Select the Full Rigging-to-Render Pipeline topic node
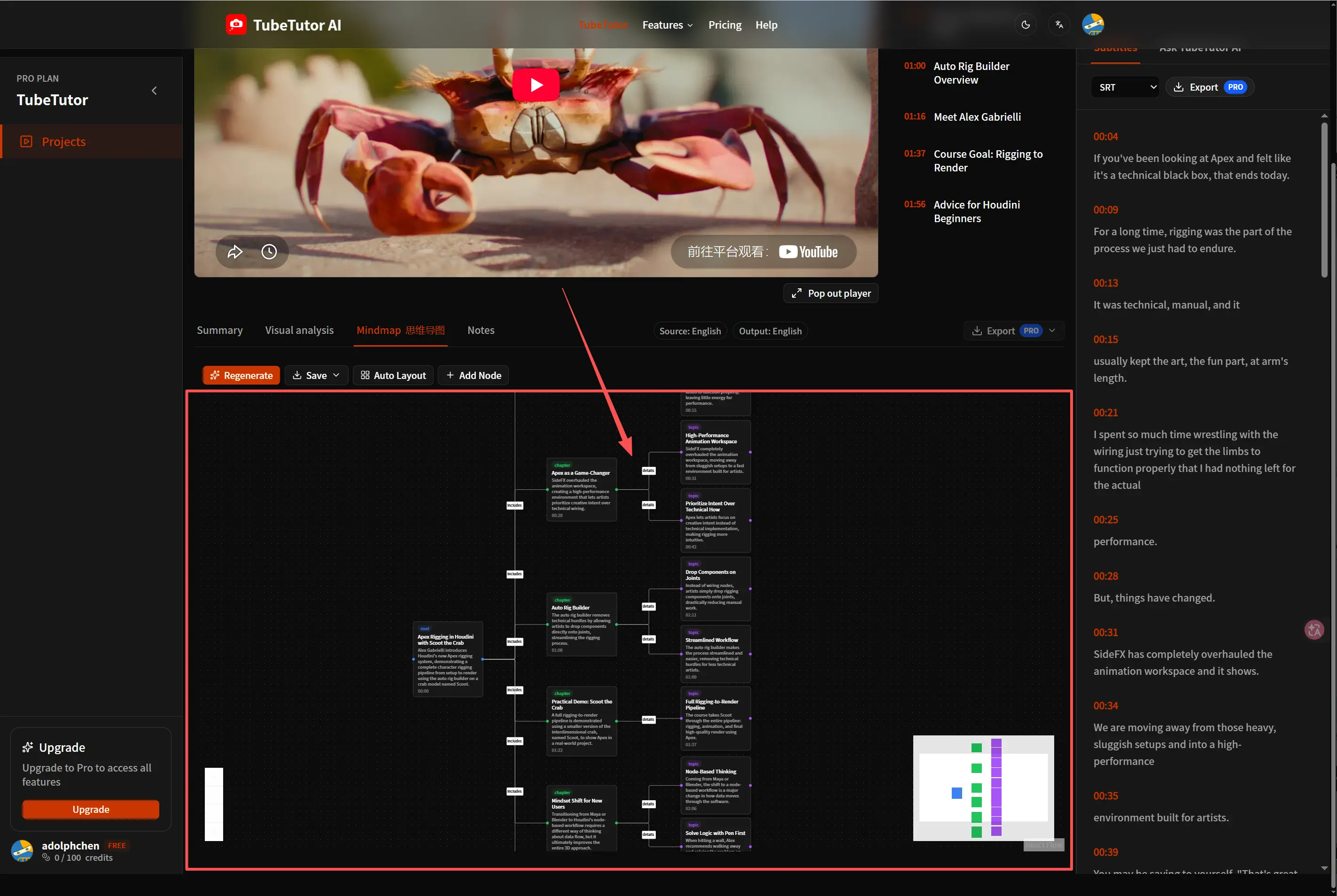1337x896 pixels. click(x=715, y=719)
